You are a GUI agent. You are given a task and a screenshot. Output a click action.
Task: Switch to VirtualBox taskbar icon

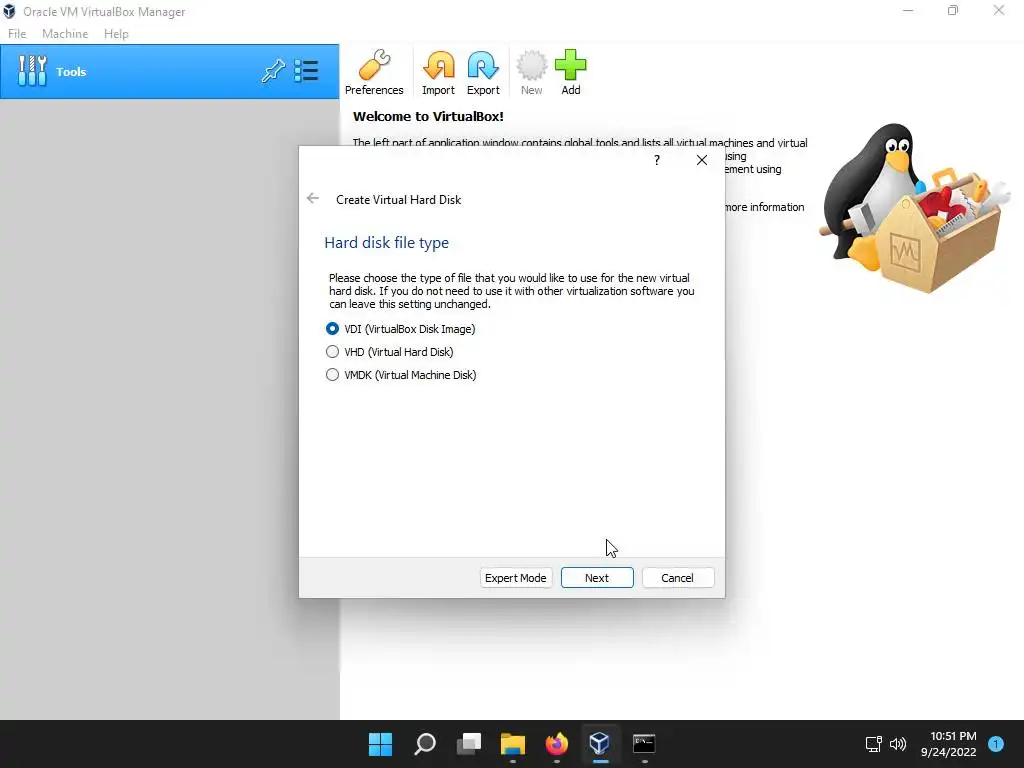click(x=600, y=744)
